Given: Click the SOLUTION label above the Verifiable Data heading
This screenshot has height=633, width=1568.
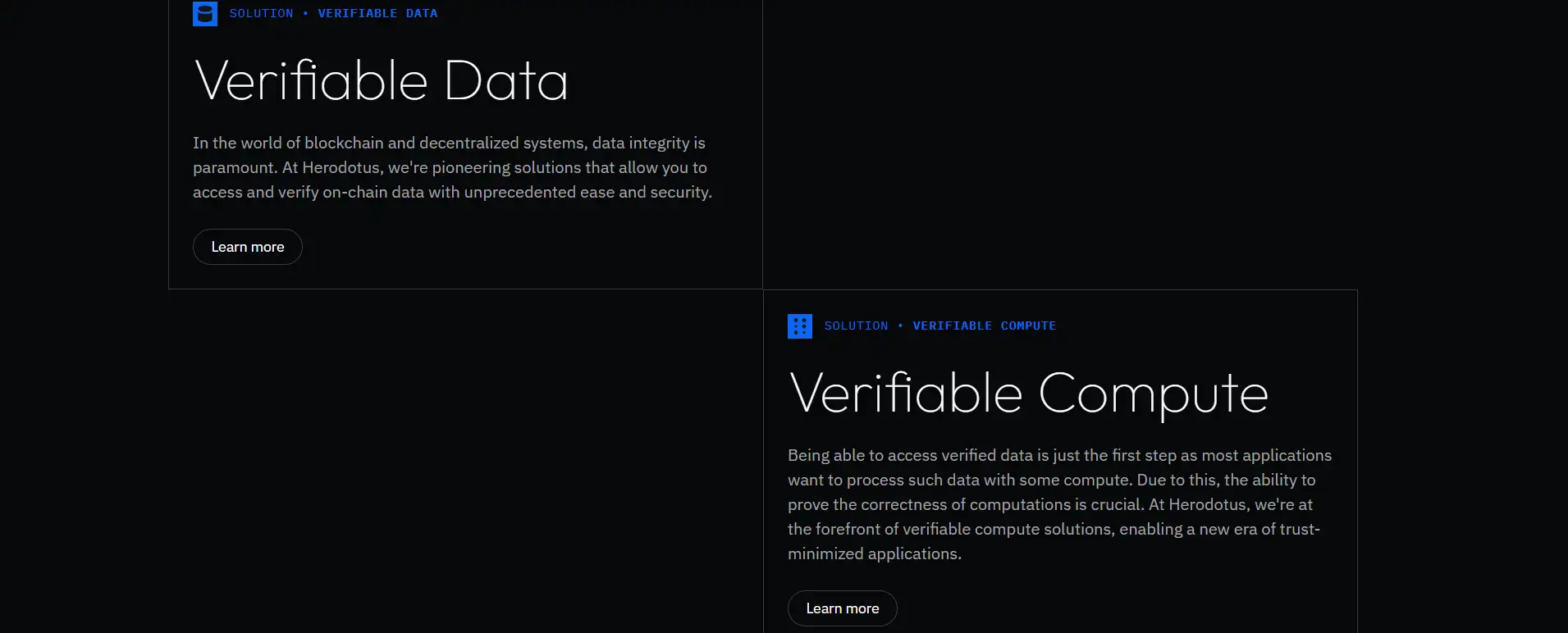Looking at the screenshot, I should [x=261, y=14].
